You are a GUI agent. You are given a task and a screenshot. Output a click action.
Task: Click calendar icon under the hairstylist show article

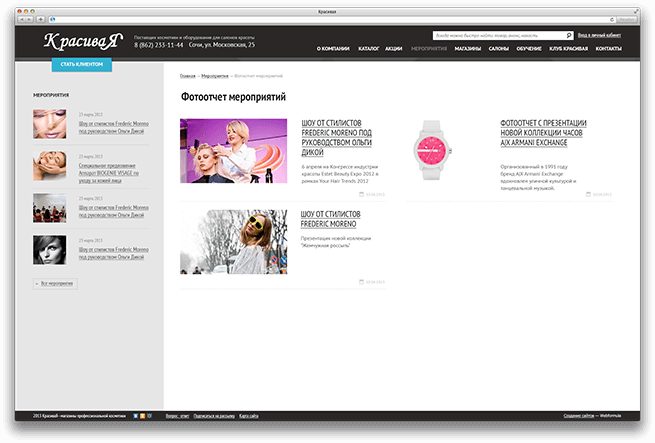(361, 194)
